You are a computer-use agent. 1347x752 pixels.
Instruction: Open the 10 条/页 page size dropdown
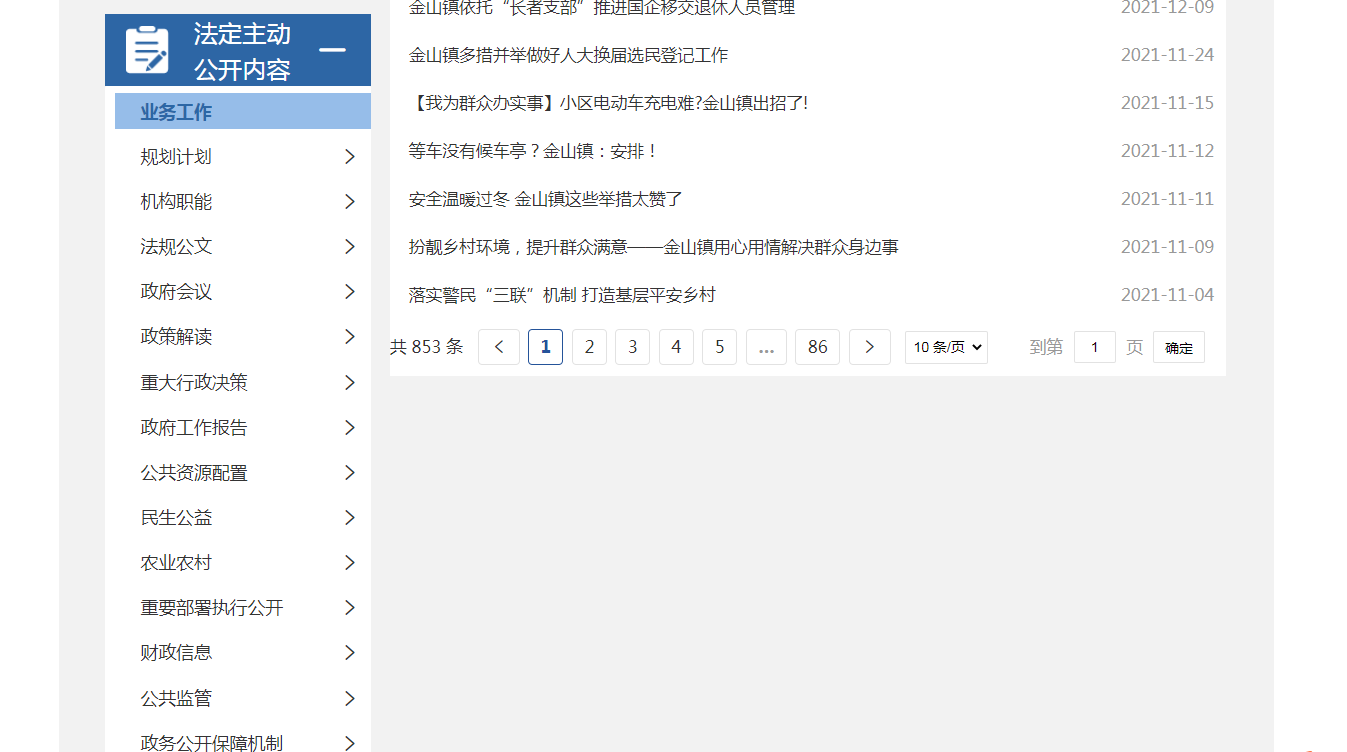946,347
